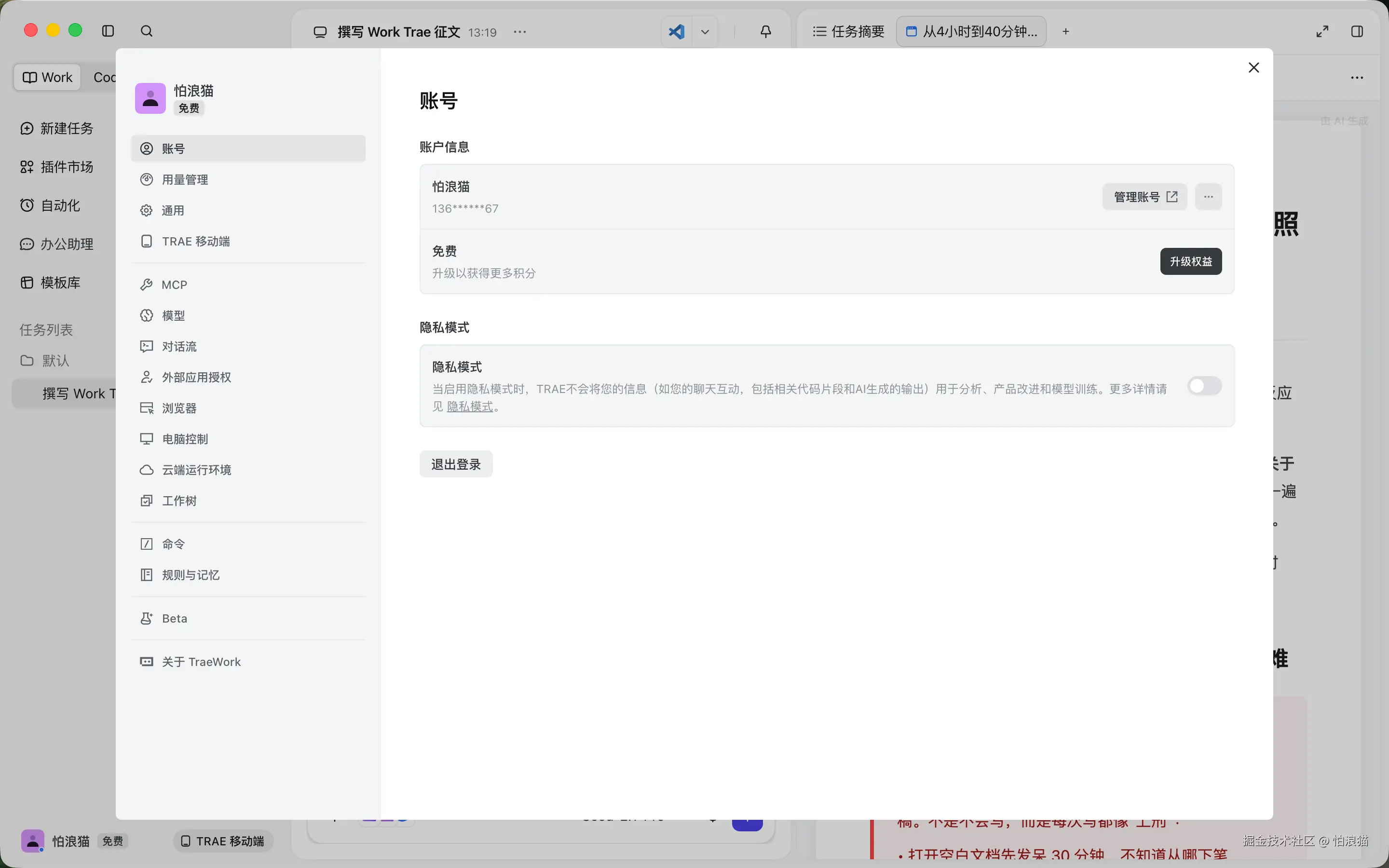Viewport: 1389px width, 868px height.
Task: Select the 默认 folder in task list
Action: coord(45,361)
